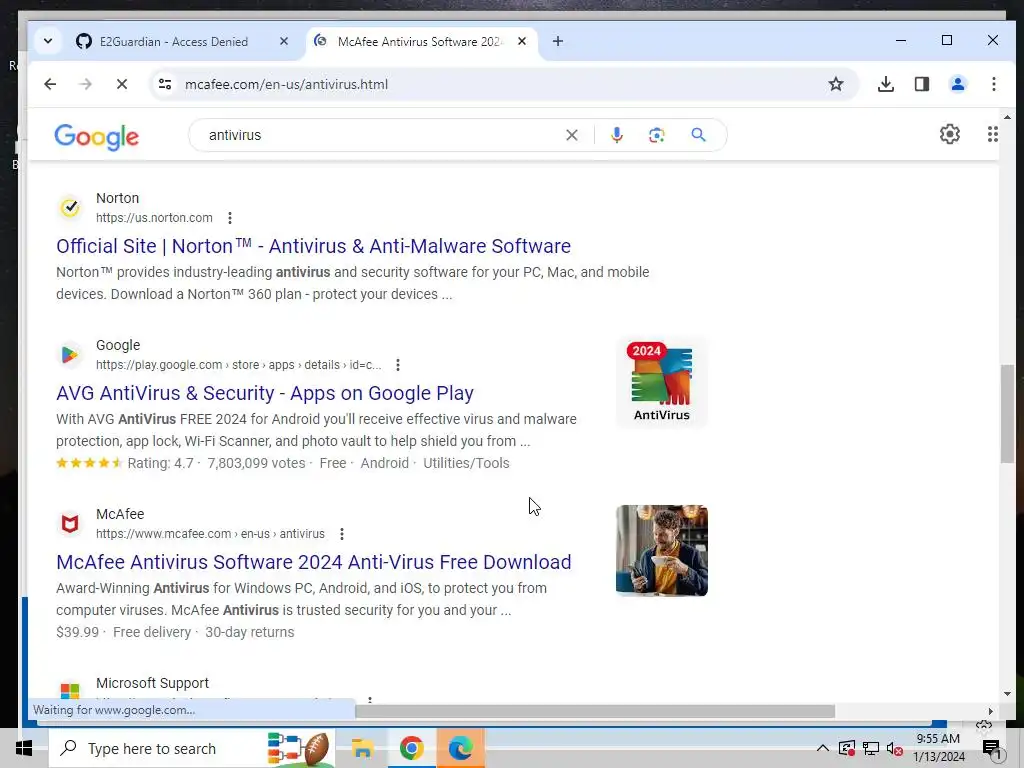Click the McAfee result photo thumbnail
Viewport: 1024px width, 768px height.
click(x=662, y=551)
